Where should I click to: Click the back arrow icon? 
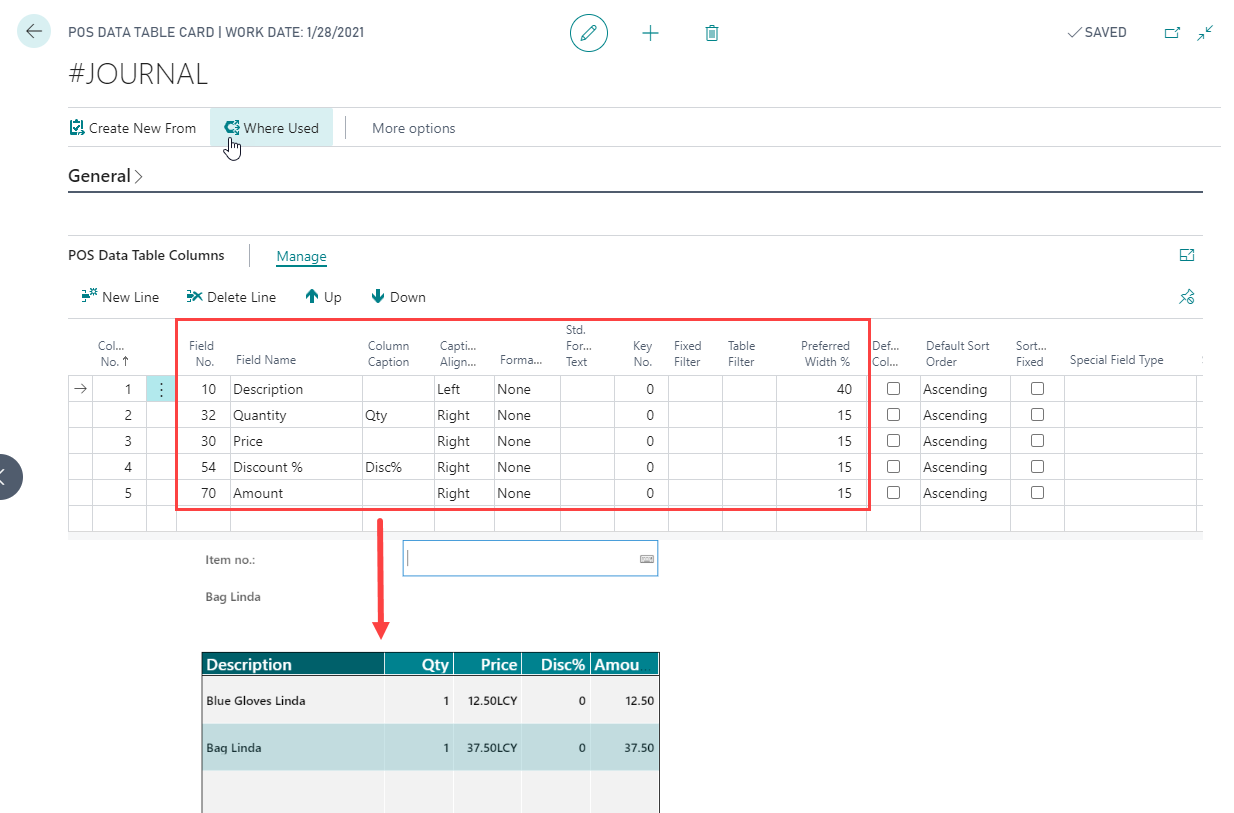(x=34, y=32)
